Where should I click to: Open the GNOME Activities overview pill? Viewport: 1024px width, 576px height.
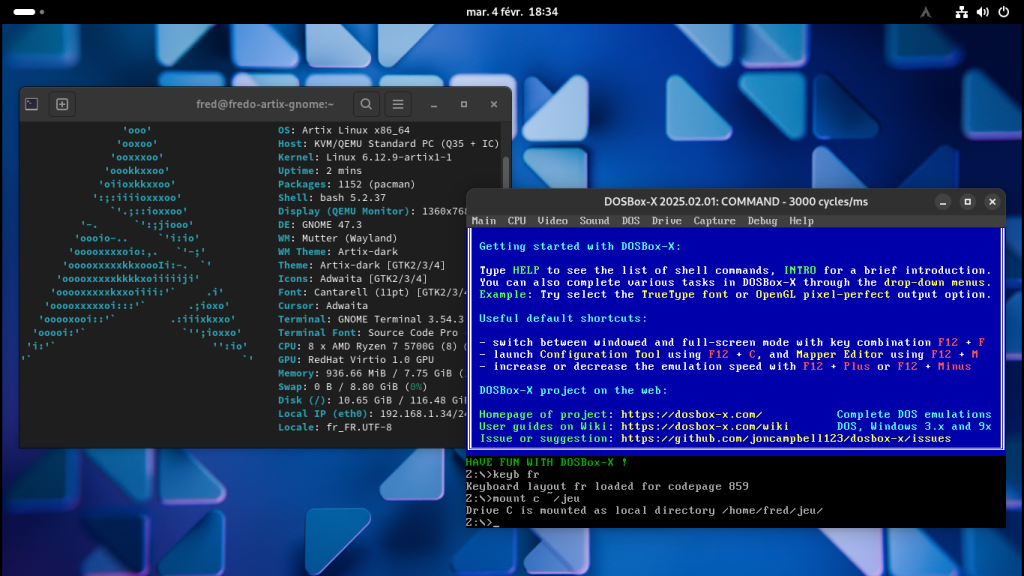[x=25, y=12]
